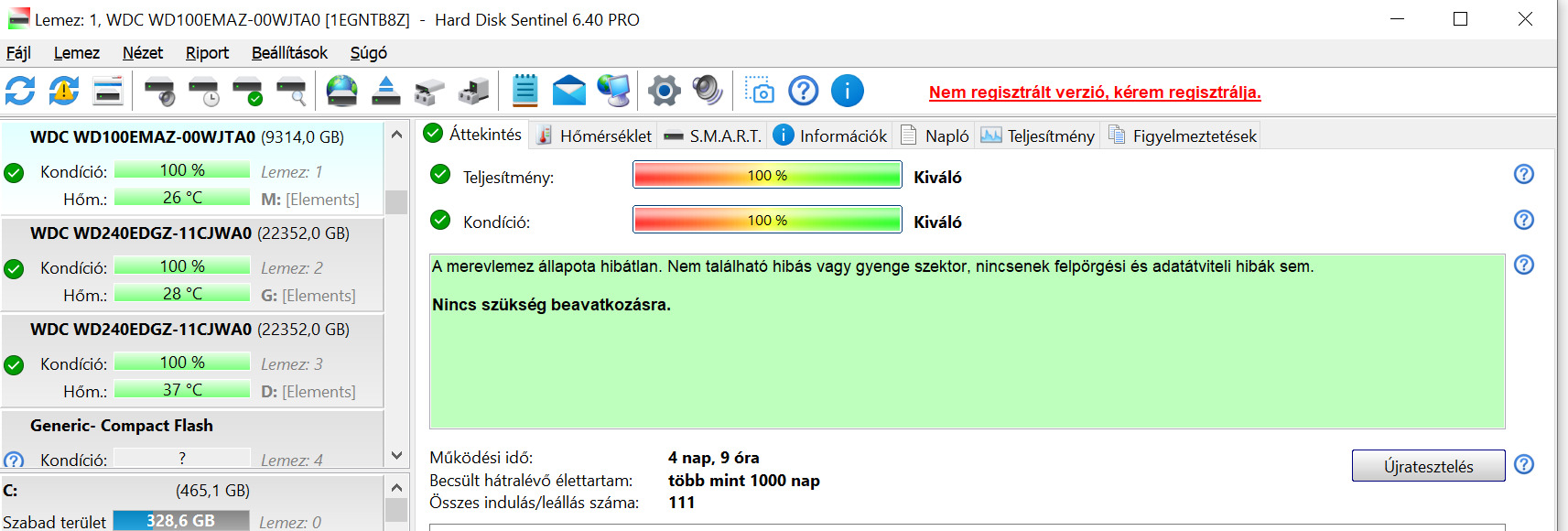
Task: Click refresh icon with yellow warning sign
Action: pyautogui.click(x=64, y=91)
